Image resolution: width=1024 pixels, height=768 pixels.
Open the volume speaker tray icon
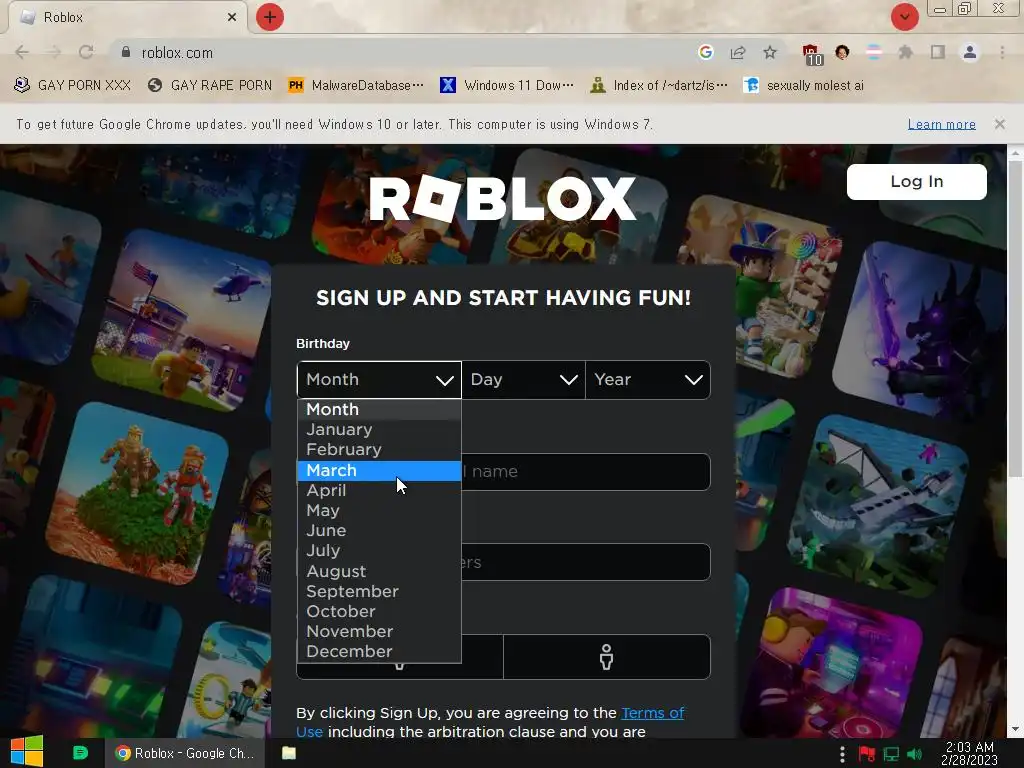[x=915, y=754]
